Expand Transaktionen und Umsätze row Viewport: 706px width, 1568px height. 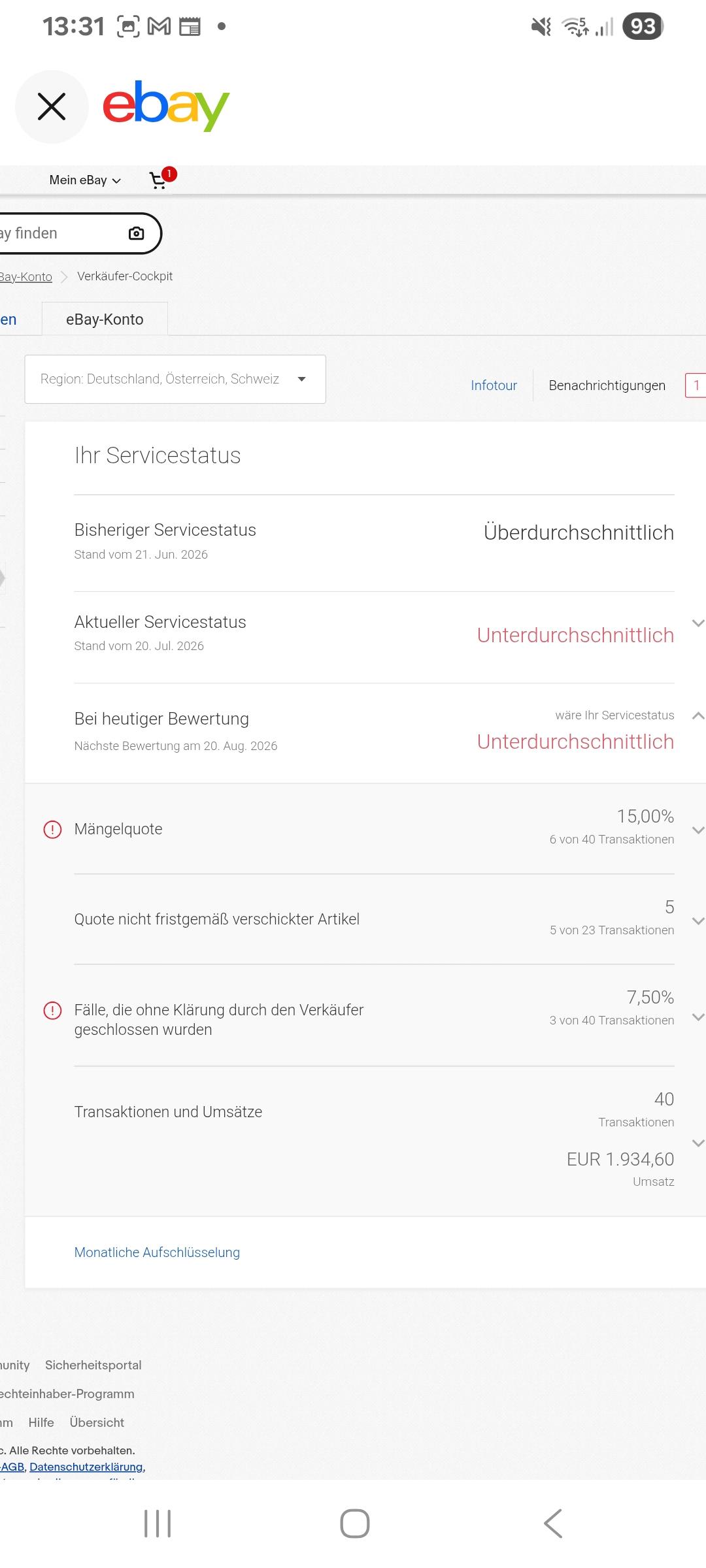[x=698, y=1143]
